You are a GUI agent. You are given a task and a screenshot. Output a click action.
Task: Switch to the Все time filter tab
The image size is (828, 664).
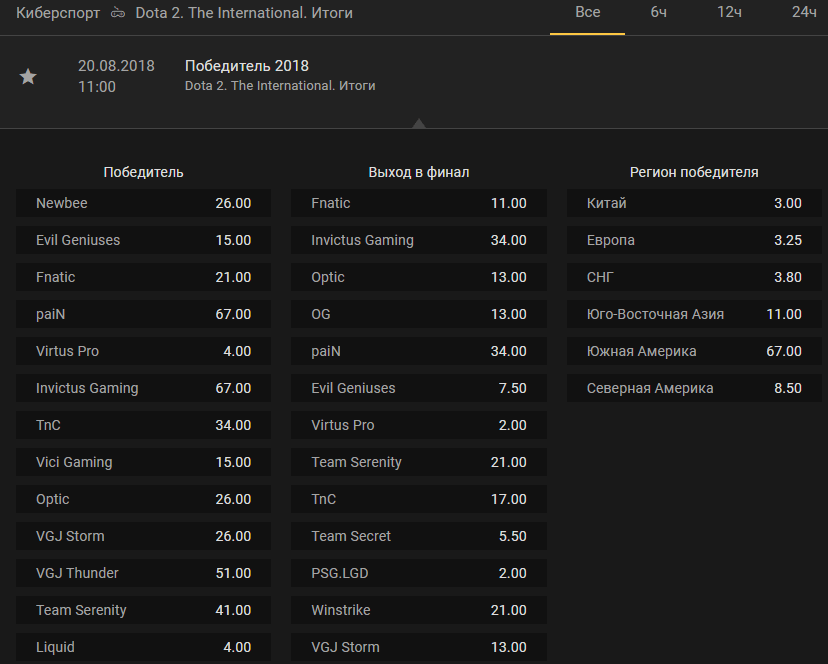click(587, 12)
